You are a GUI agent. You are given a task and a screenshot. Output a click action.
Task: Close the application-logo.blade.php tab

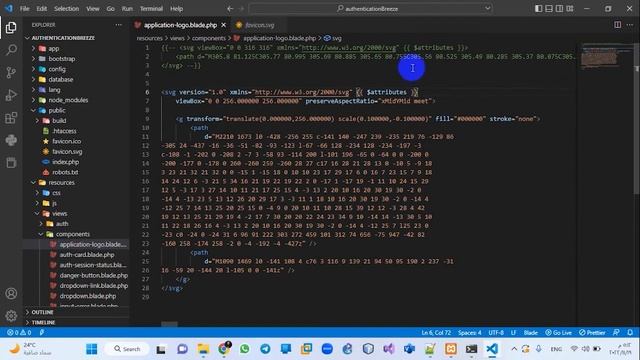pos(223,25)
